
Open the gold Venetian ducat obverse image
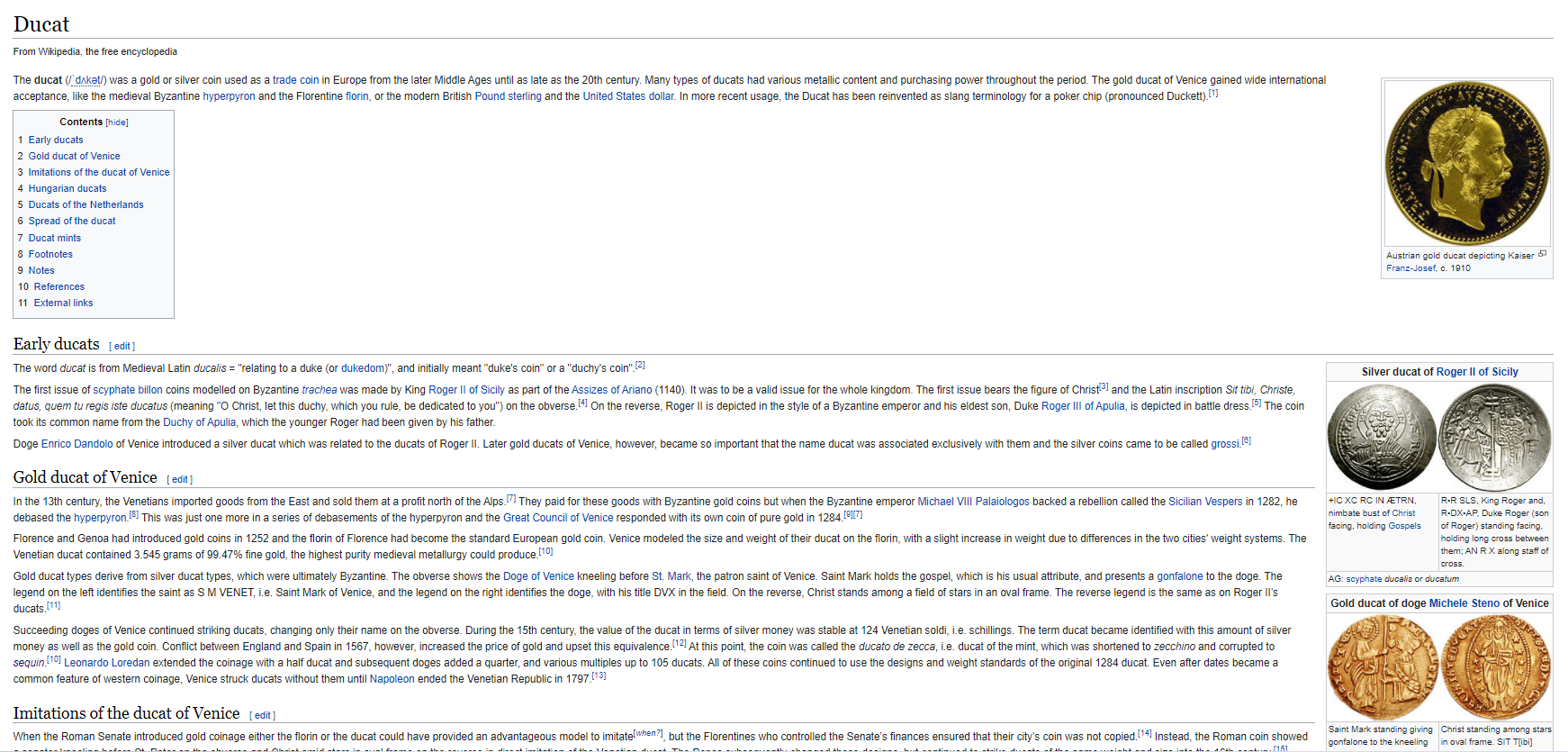(x=1382, y=667)
